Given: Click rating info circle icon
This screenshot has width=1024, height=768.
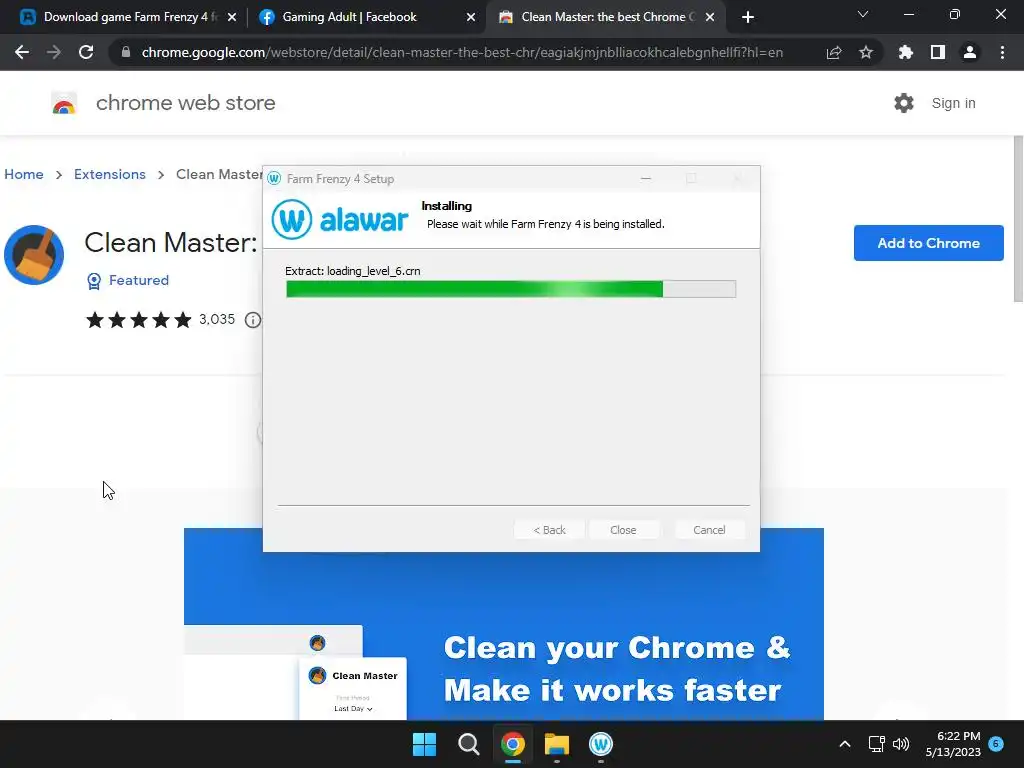Looking at the screenshot, I should click(x=253, y=320).
